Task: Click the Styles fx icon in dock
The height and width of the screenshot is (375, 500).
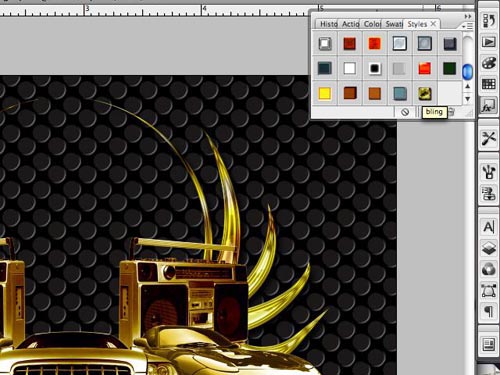Action: 489,106
